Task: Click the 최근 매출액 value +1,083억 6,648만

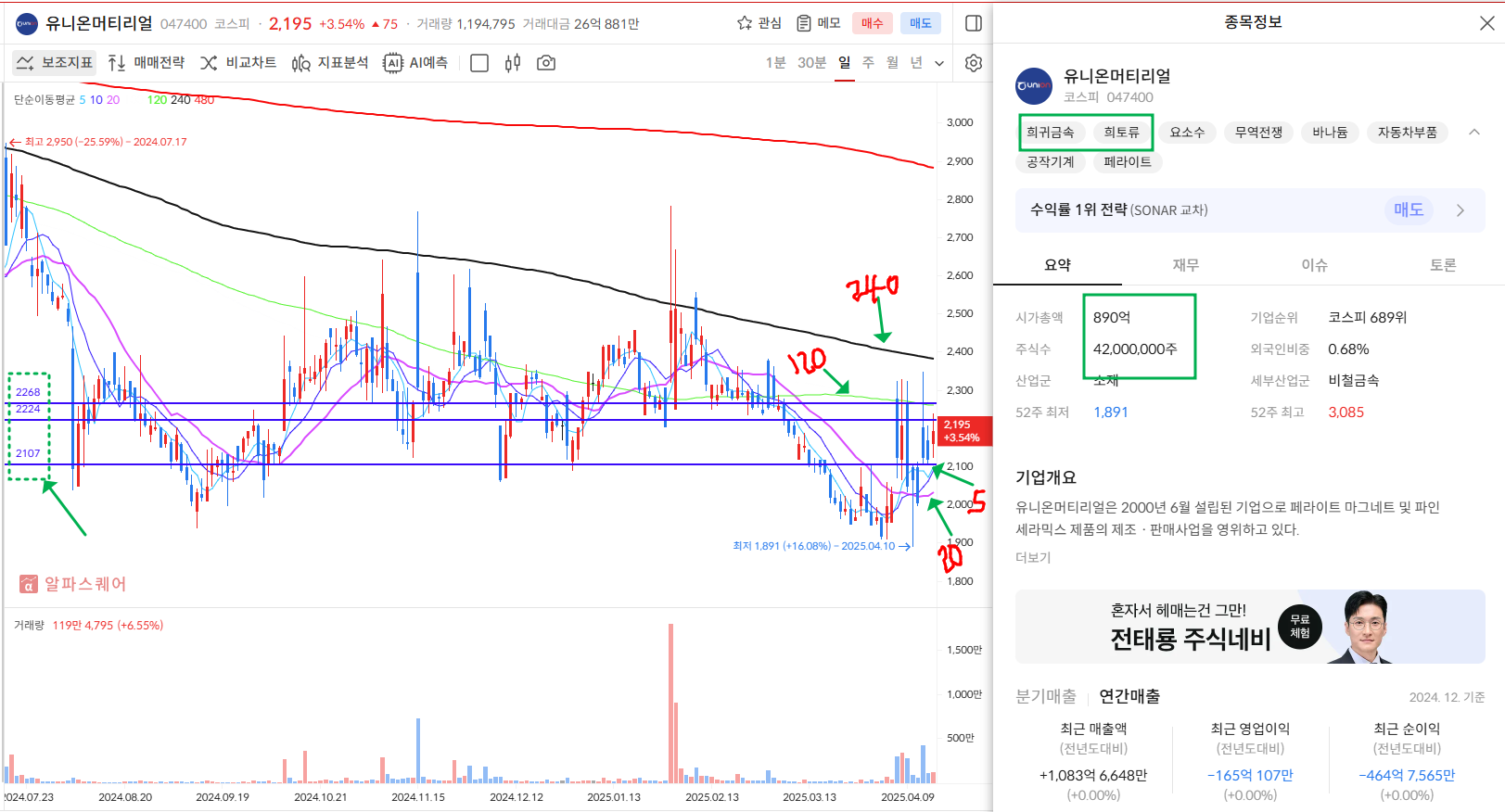Action: 1093,775
